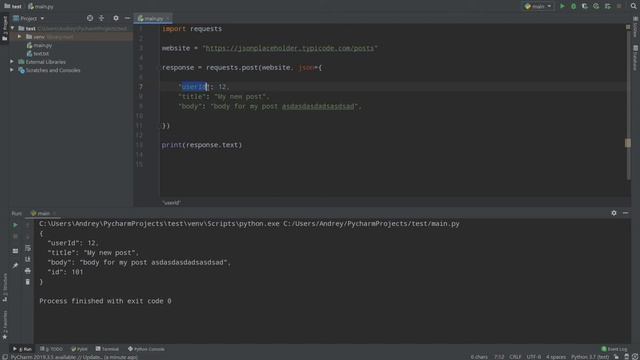Open the Python Console tool window tab

[x=146, y=349]
